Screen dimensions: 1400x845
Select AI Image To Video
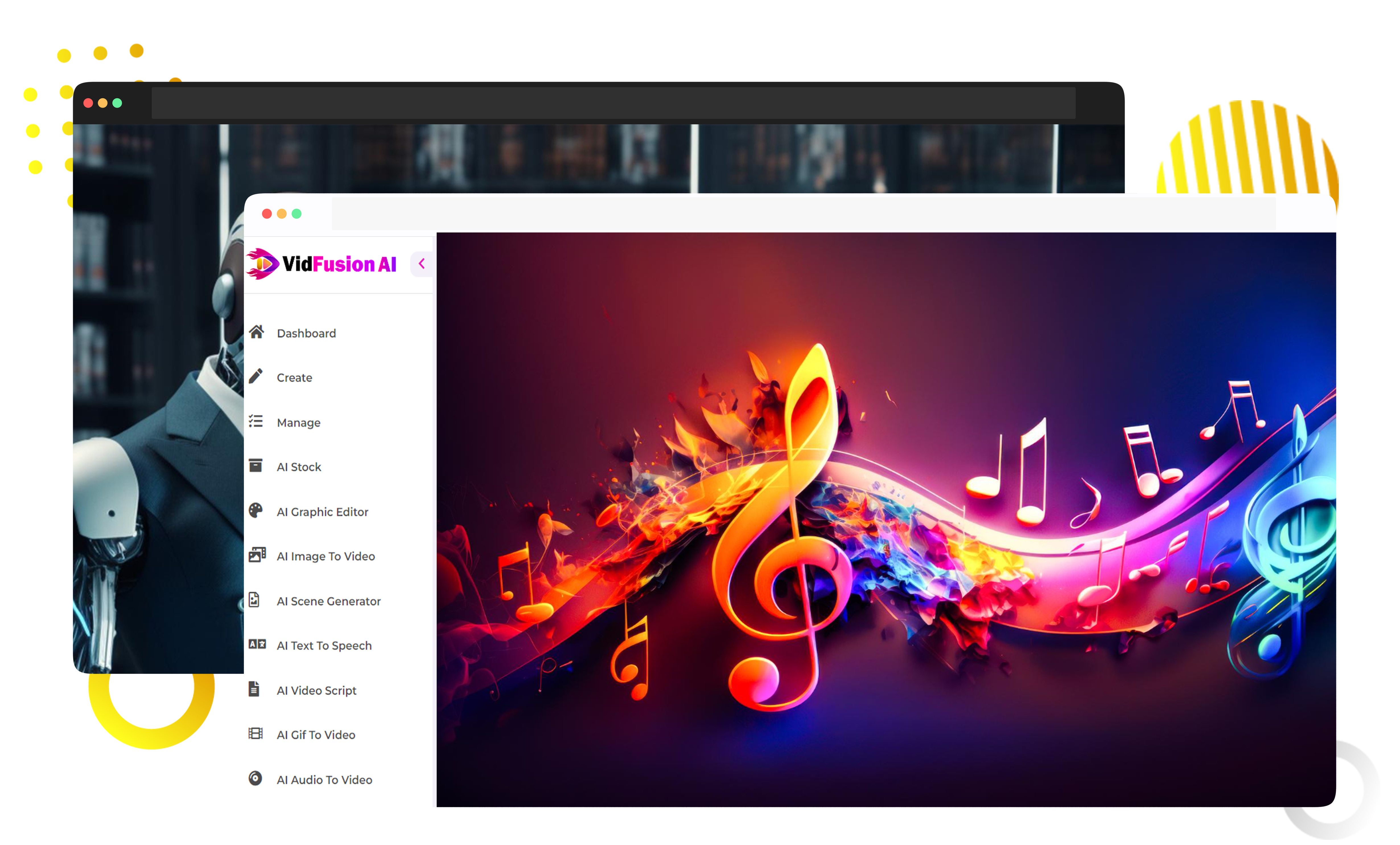pos(326,556)
